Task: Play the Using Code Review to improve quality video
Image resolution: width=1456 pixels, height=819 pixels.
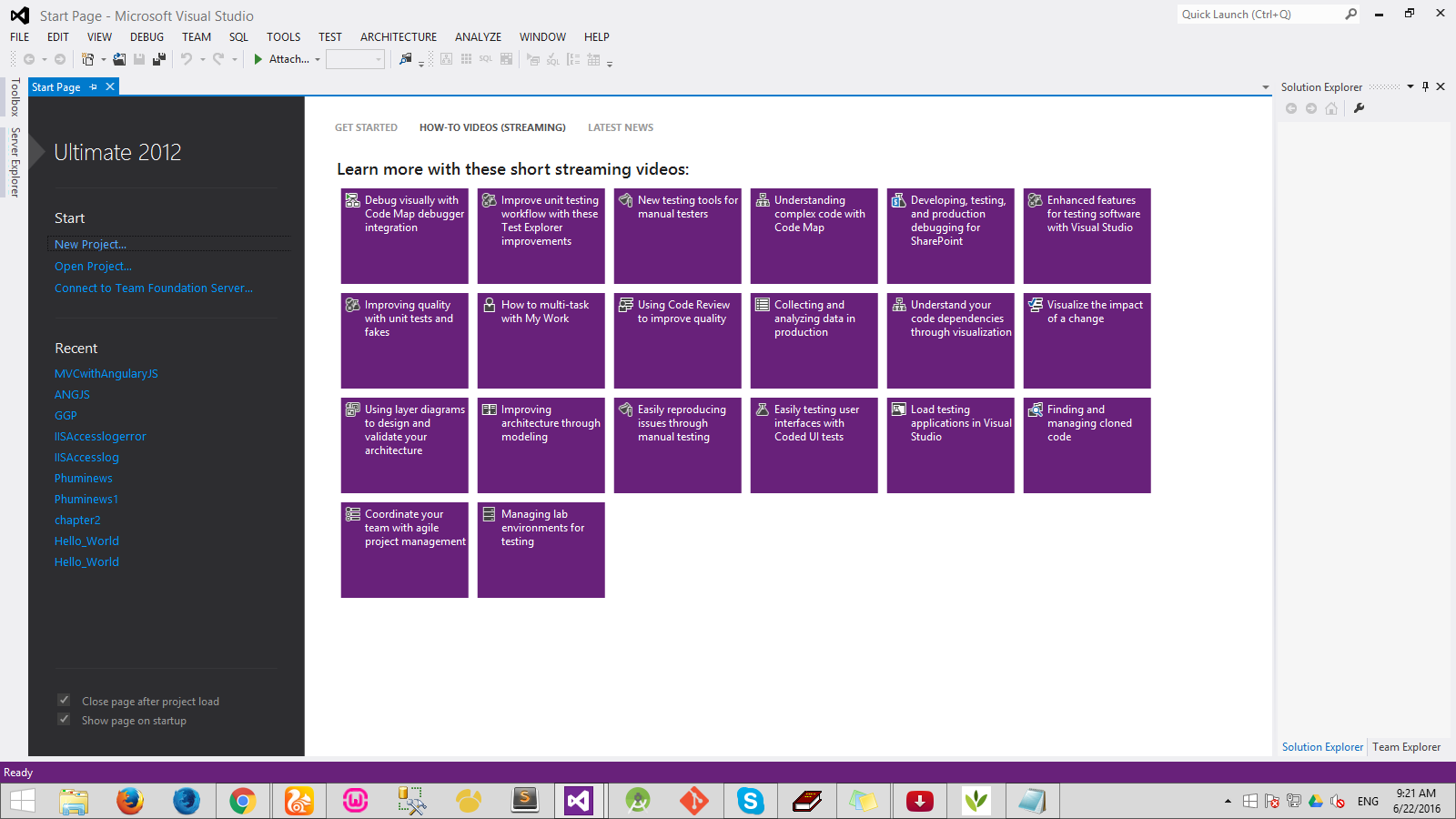Action: click(677, 340)
